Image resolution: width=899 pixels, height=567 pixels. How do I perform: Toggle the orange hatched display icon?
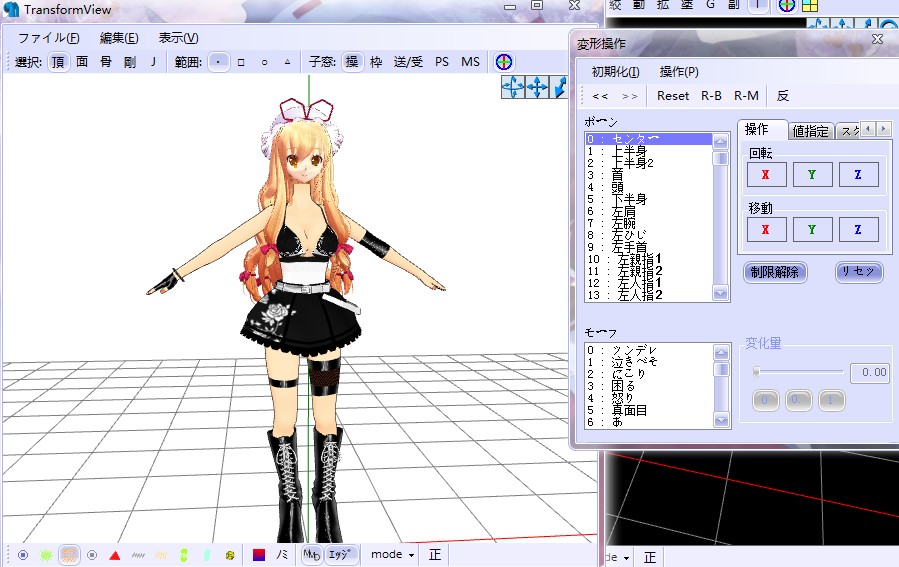pos(69,555)
